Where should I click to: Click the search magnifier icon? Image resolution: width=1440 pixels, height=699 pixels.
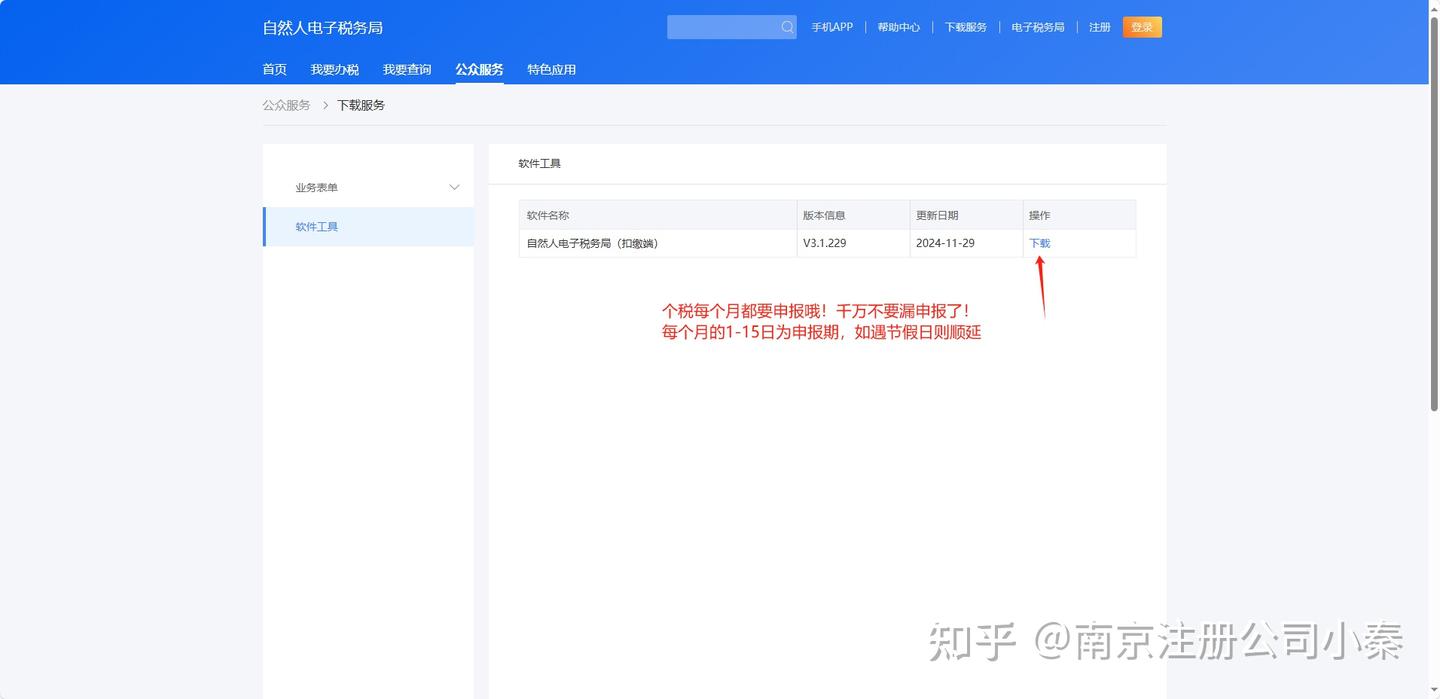coord(786,27)
